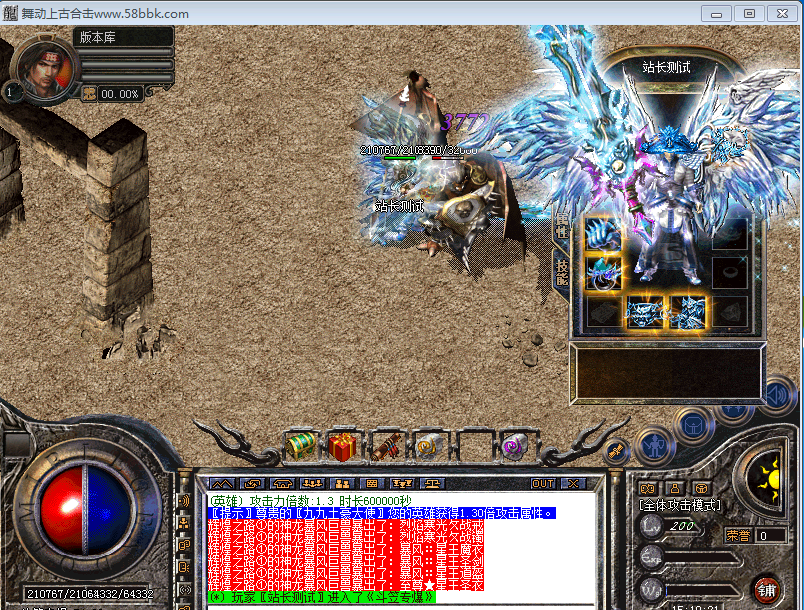804x610 pixels.
Task: Click the second chat toolbar button with arrow
Action: 252,483
